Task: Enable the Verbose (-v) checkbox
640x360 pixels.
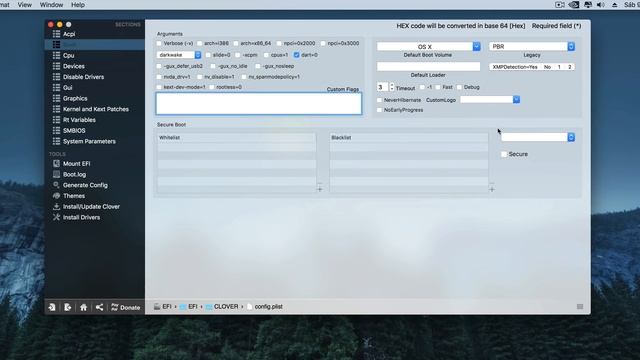Action: coord(159,43)
